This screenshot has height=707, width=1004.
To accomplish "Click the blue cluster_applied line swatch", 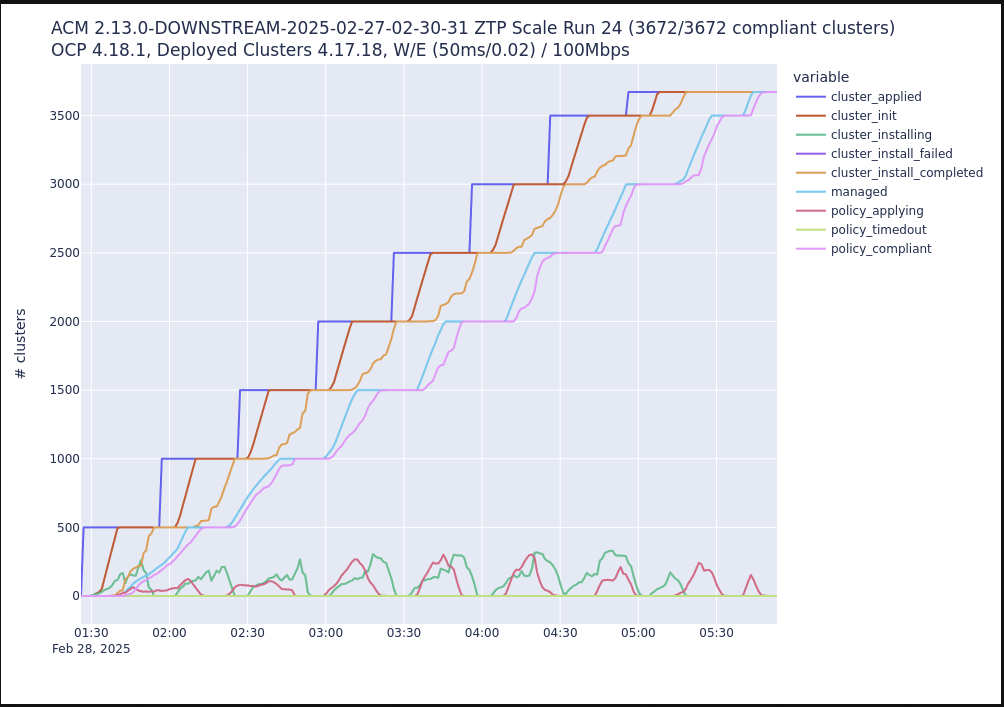I will (811, 97).
